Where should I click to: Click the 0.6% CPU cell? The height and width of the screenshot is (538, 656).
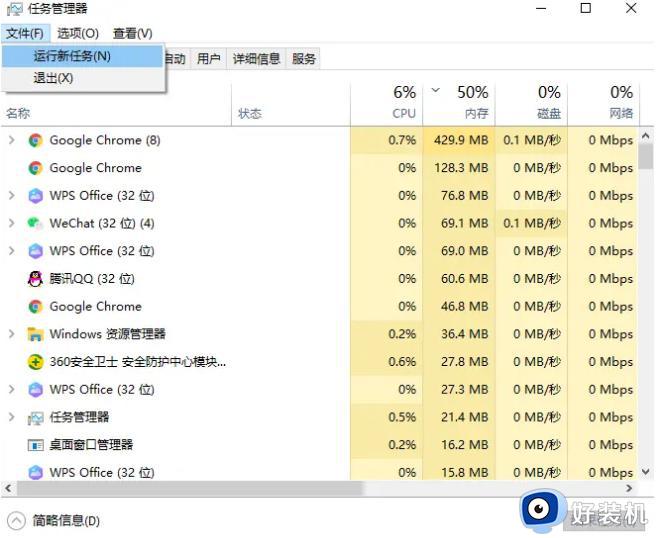(387, 361)
